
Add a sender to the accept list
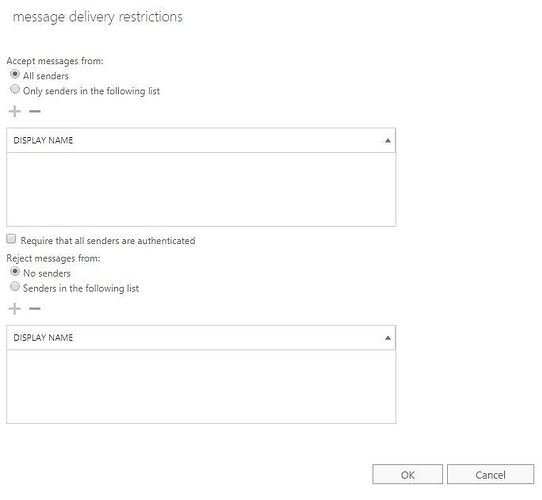click(15, 111)
